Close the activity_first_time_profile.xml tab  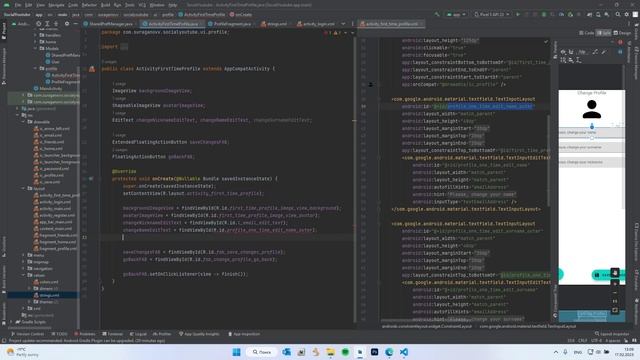[x=422, y=24]
